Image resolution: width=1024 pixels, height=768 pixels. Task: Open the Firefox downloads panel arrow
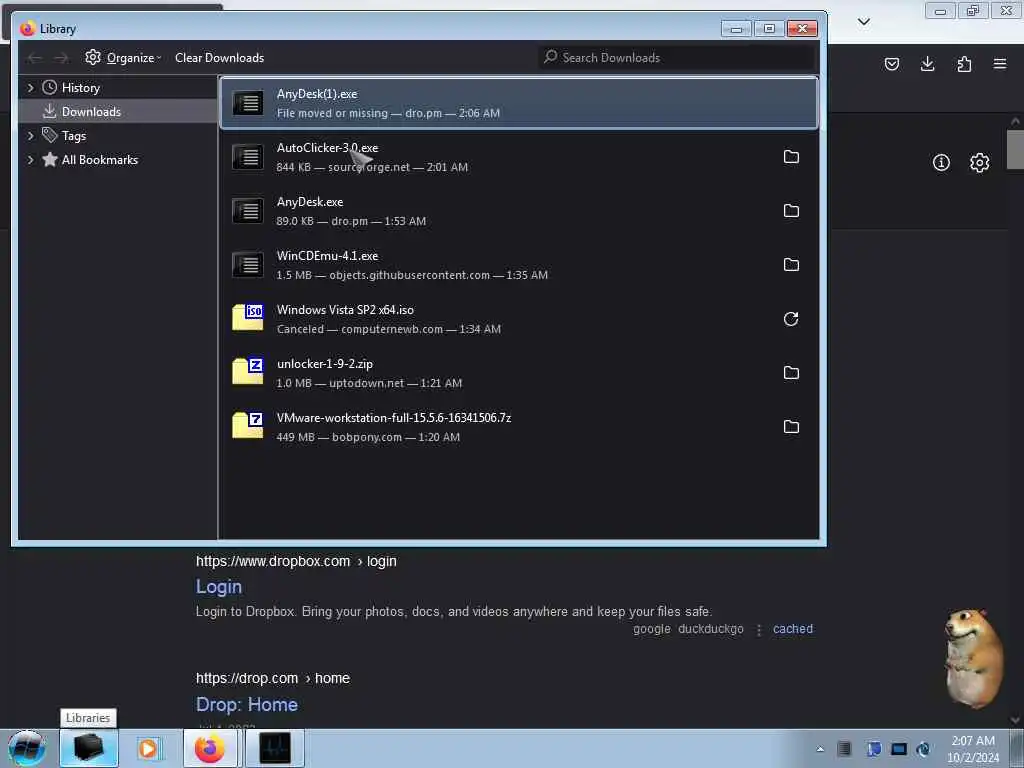[927, 63]
